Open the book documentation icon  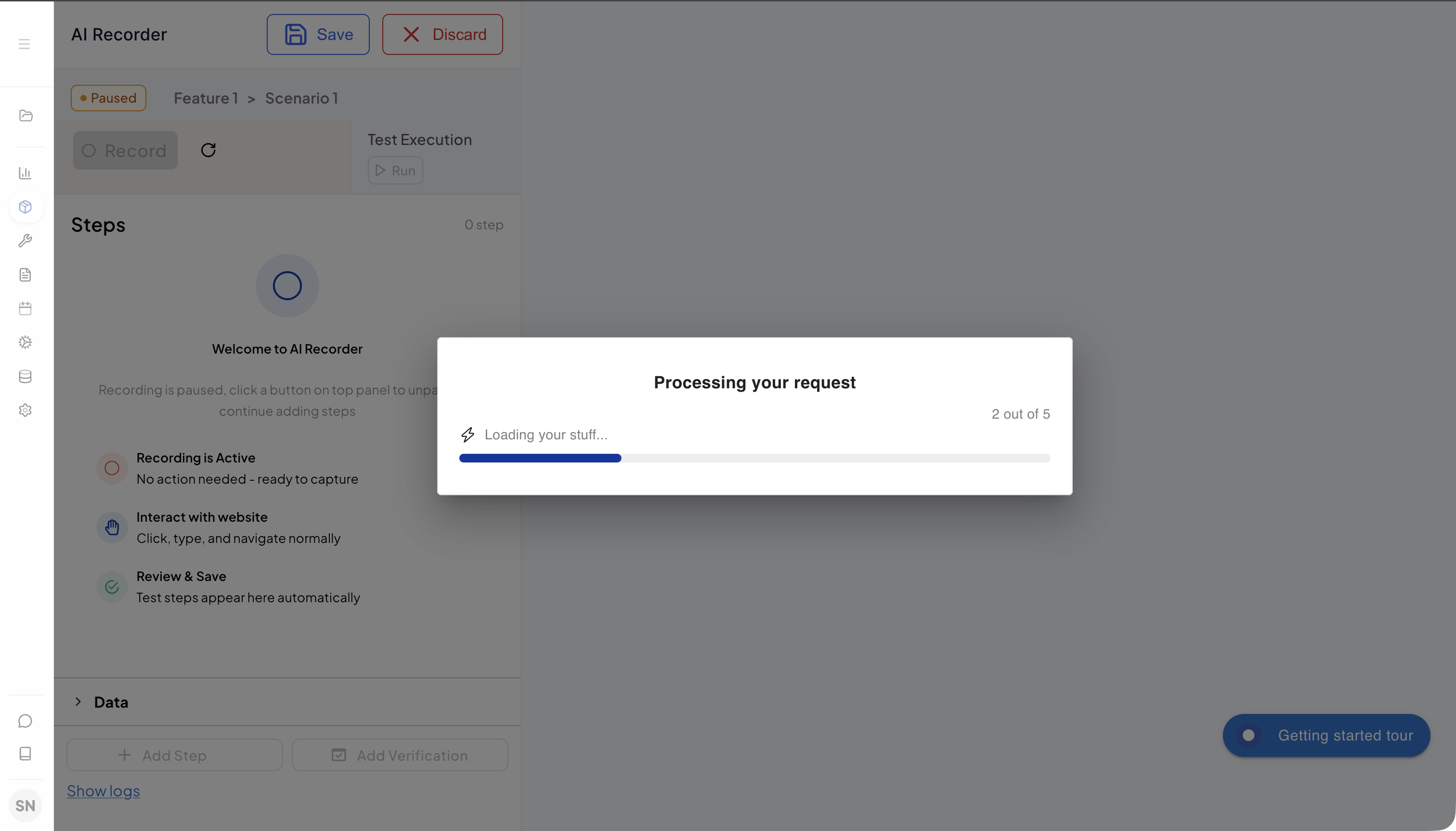tap(25, 754)
